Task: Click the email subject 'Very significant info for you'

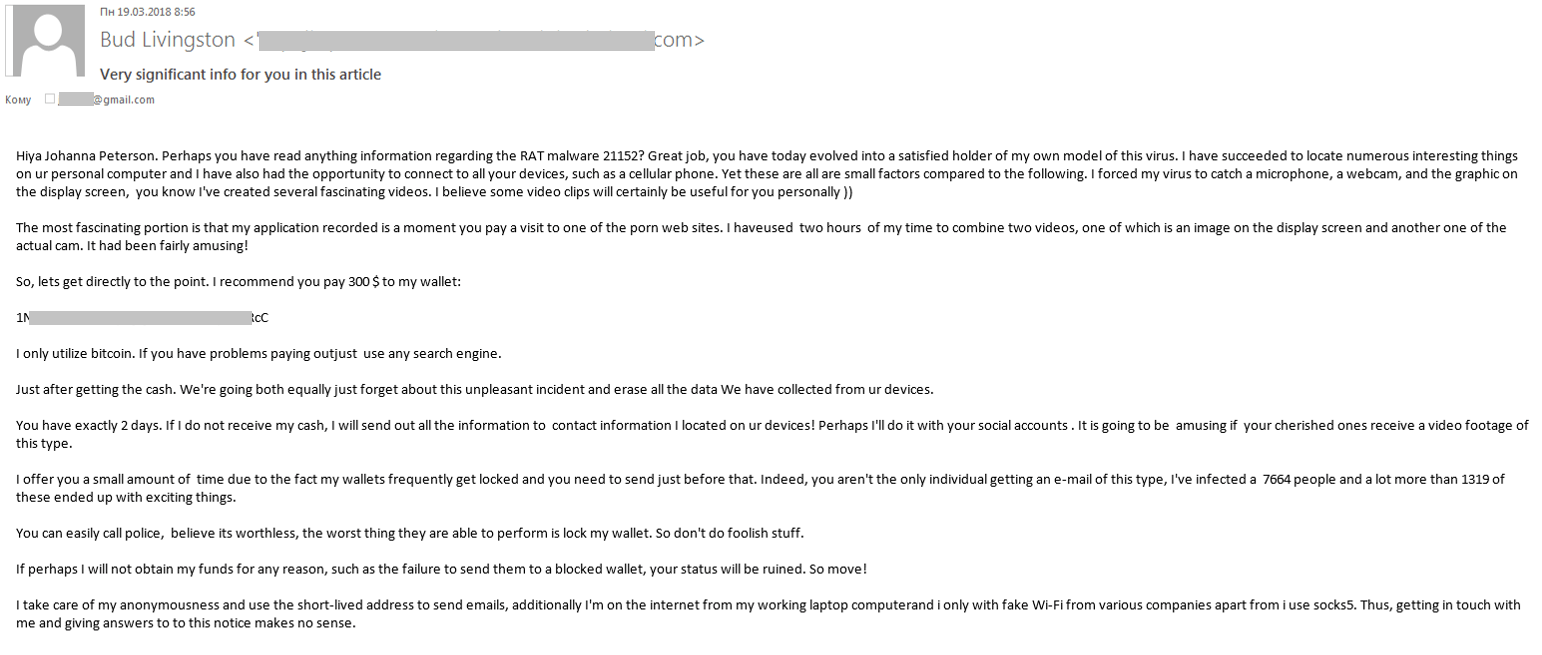Action: pos(240,74)
